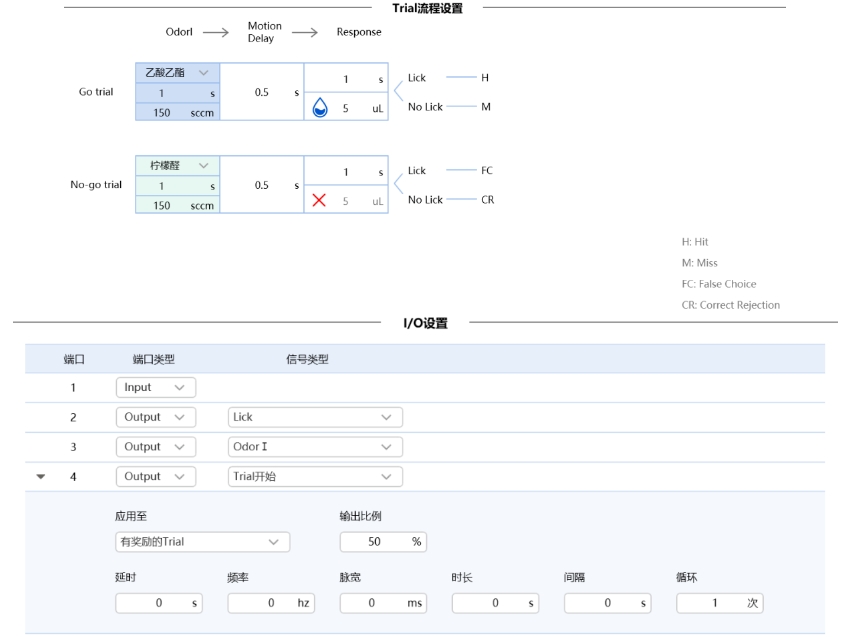
Task: Click the 频率 frequency input field
Action: click(x=270, y=604)
